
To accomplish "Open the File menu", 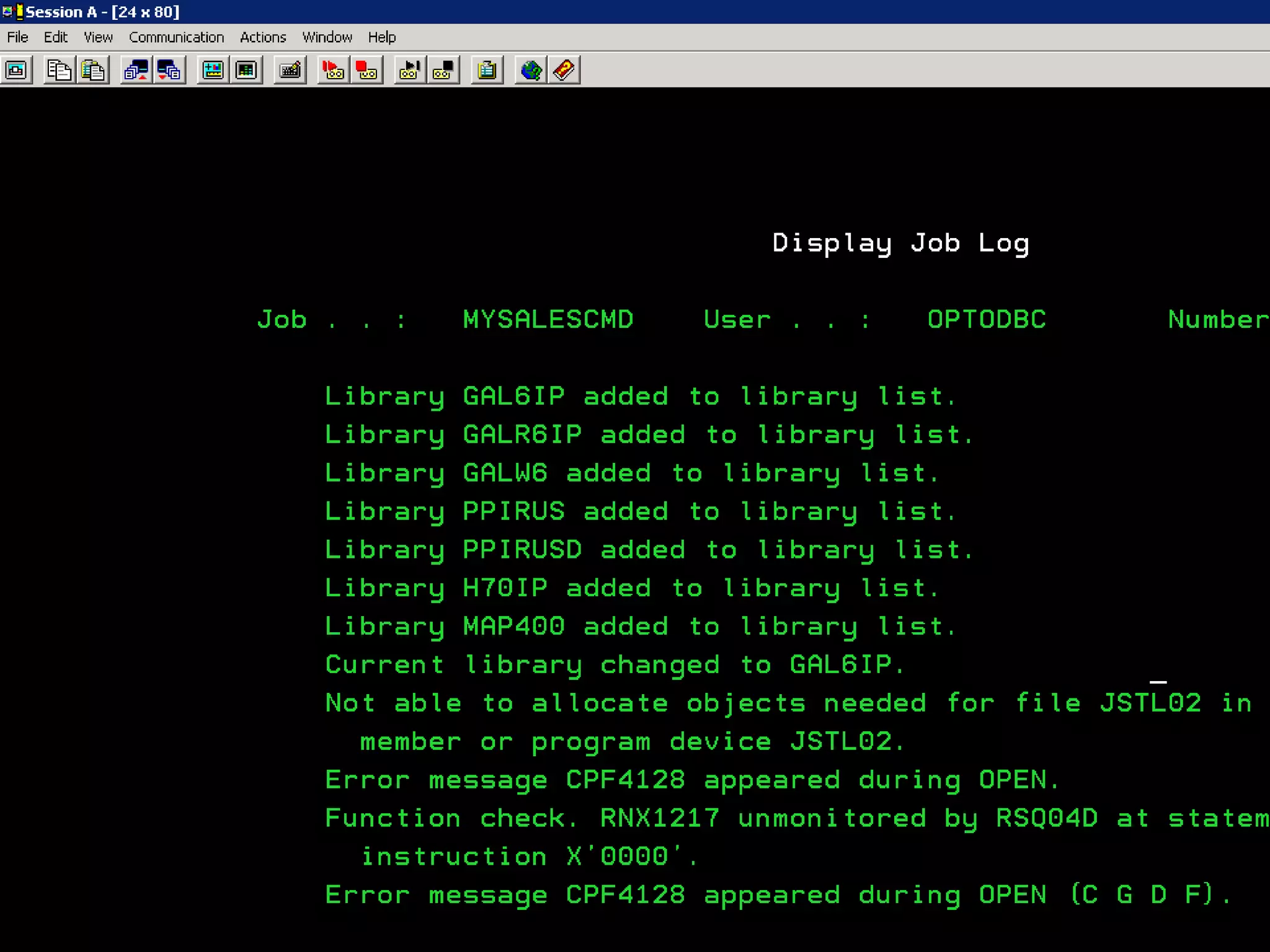I will 17,37.
